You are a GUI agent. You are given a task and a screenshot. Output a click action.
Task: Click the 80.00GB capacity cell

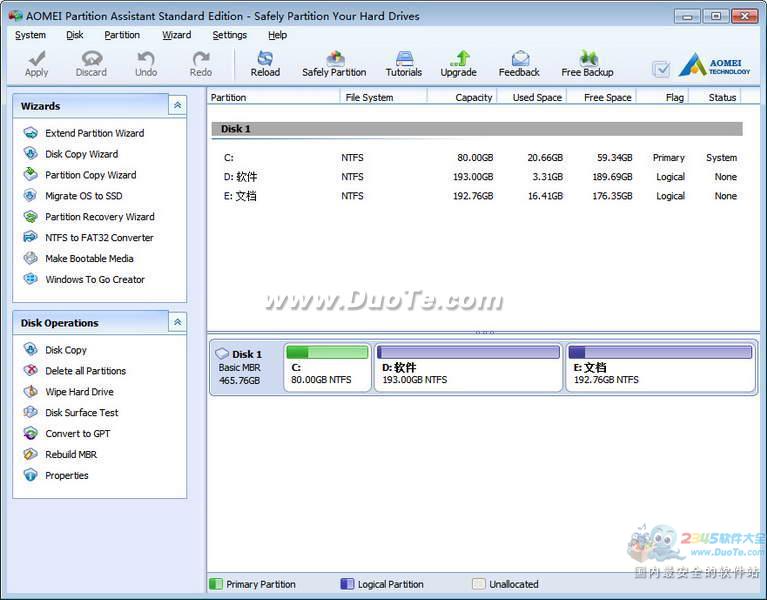(x=475, y=157)
